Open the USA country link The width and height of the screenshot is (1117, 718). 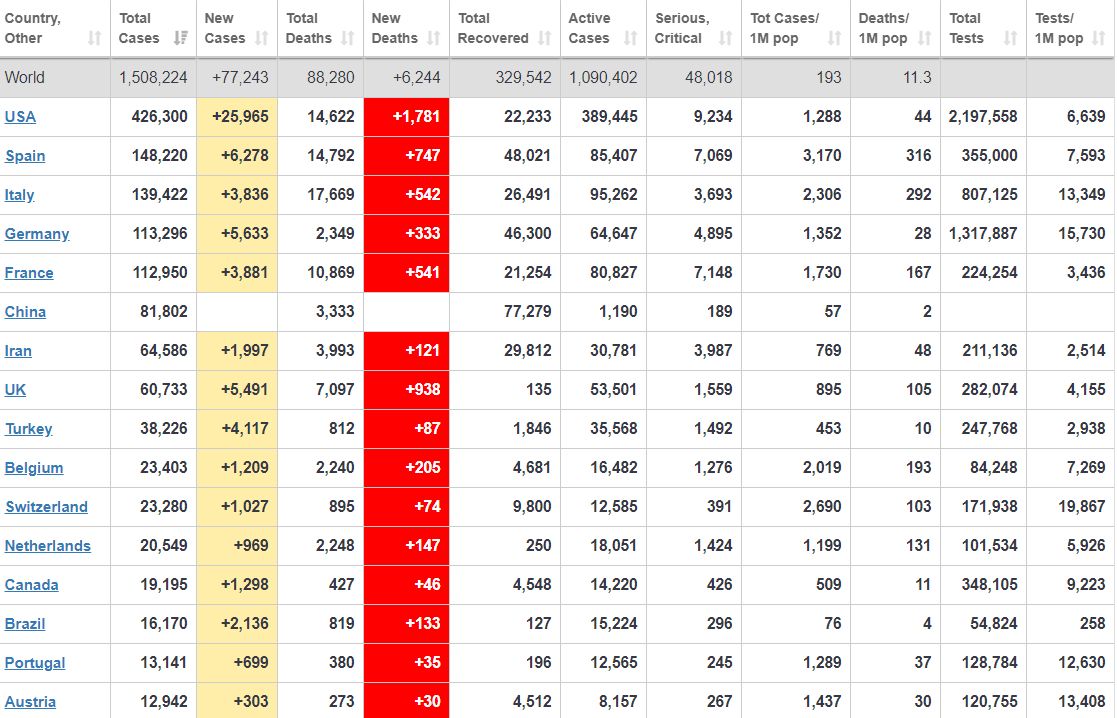coord(20,117)
